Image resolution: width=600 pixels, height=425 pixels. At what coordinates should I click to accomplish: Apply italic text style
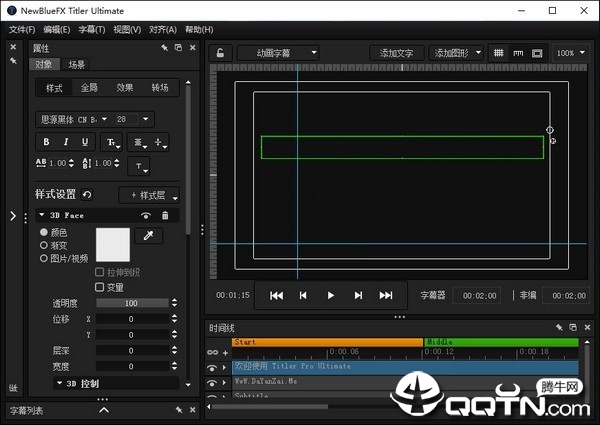tap(66, 142)
